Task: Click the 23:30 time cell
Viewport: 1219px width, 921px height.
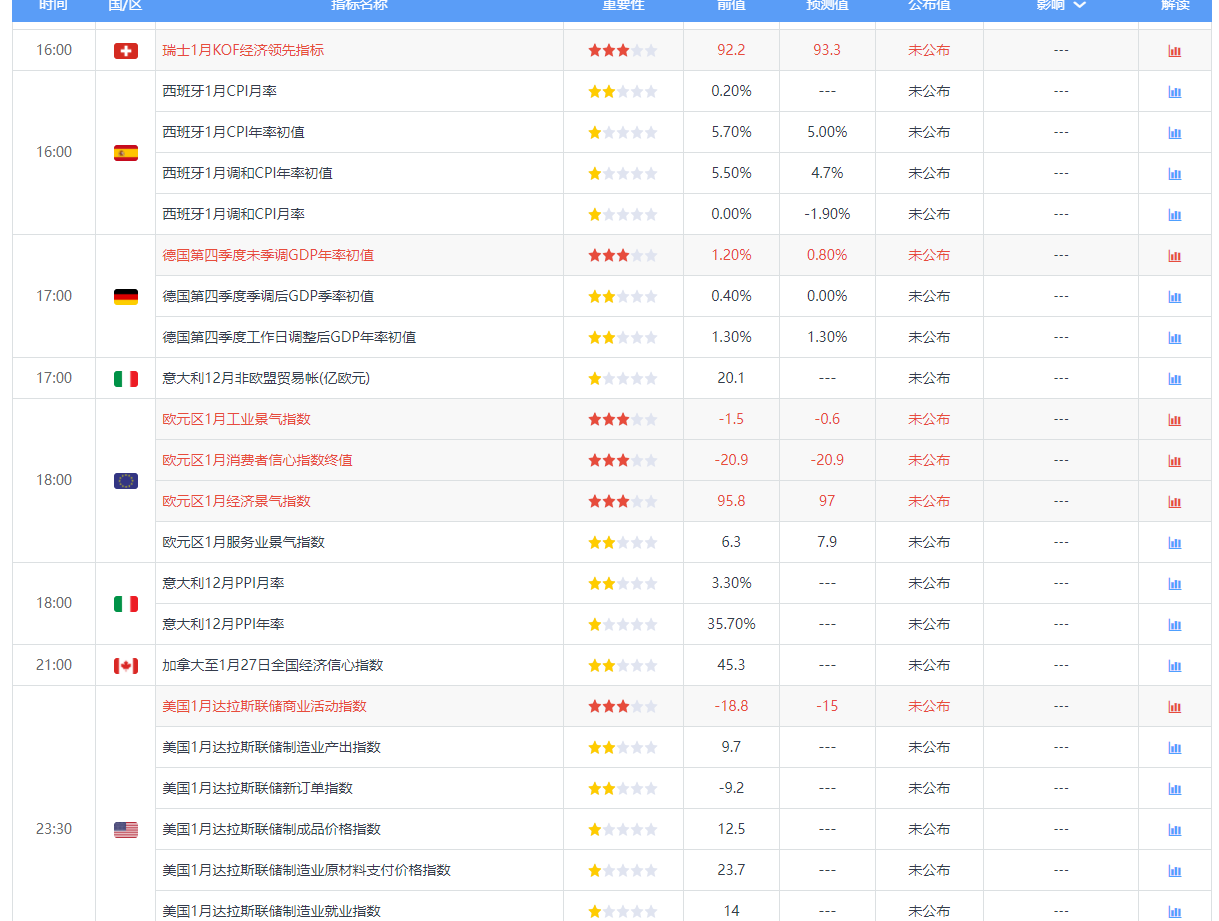Action: [x=54, y=829]
